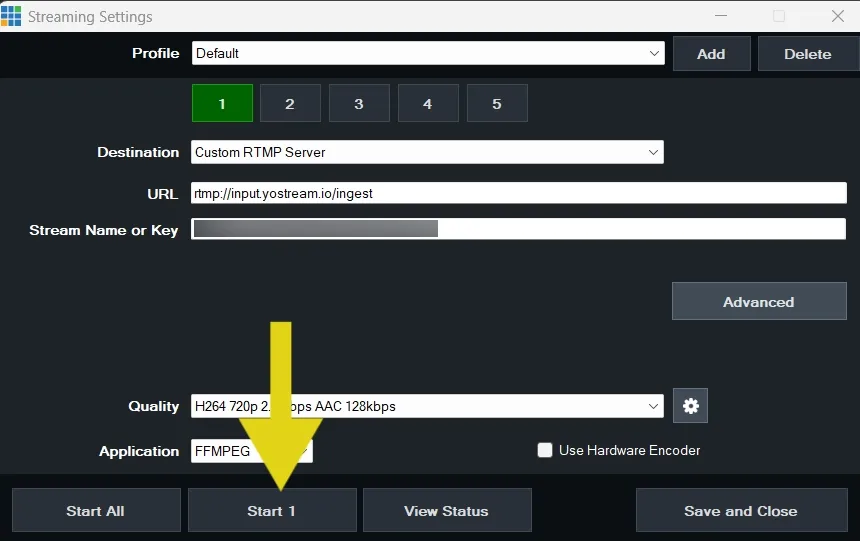Image resolution: width=860 pixels, height=541 pixels.
Task: Click Save and Close
Action: pyautogui.click(x=742, y=510)
